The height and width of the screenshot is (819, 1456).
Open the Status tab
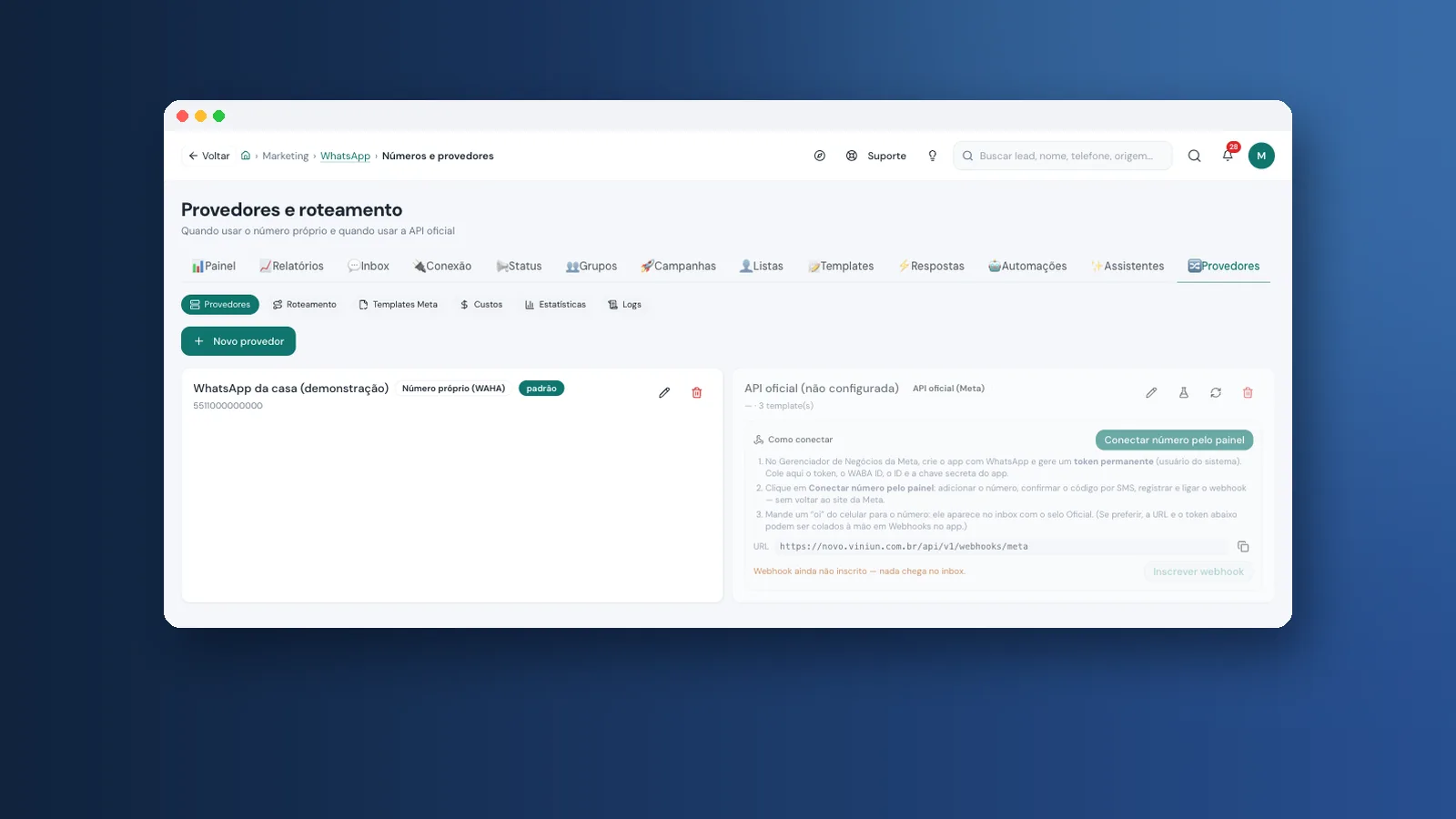click(519, 266)
